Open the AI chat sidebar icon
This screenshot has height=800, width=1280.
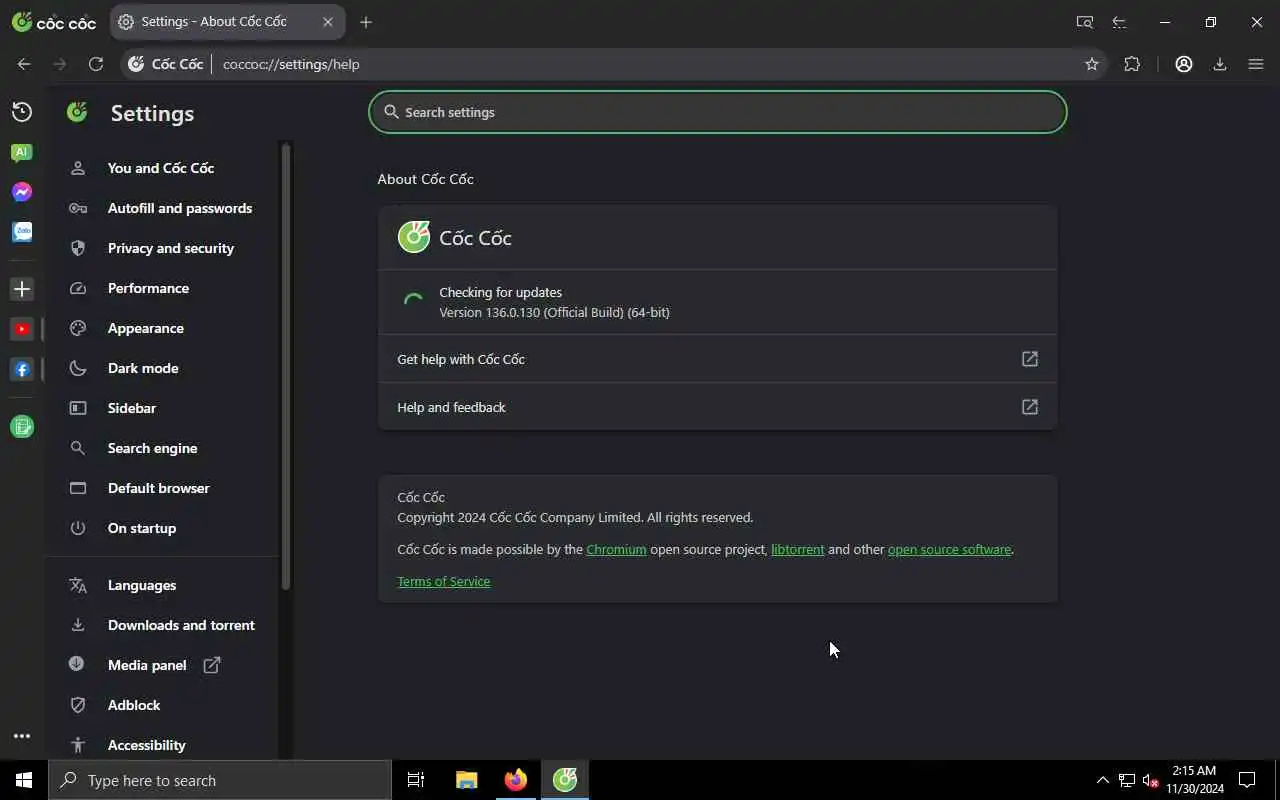pos(22,153)
